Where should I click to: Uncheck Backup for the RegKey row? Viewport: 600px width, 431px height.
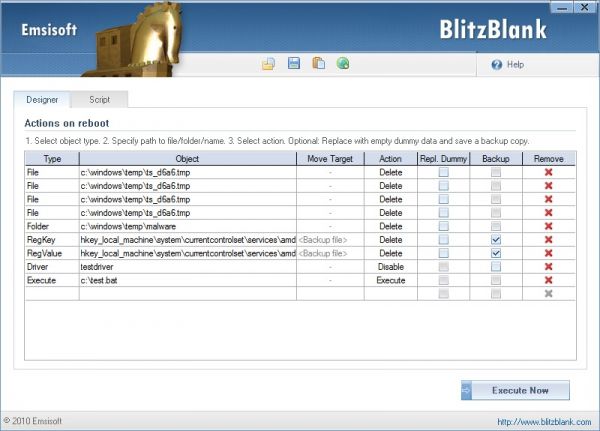point(496,240)
